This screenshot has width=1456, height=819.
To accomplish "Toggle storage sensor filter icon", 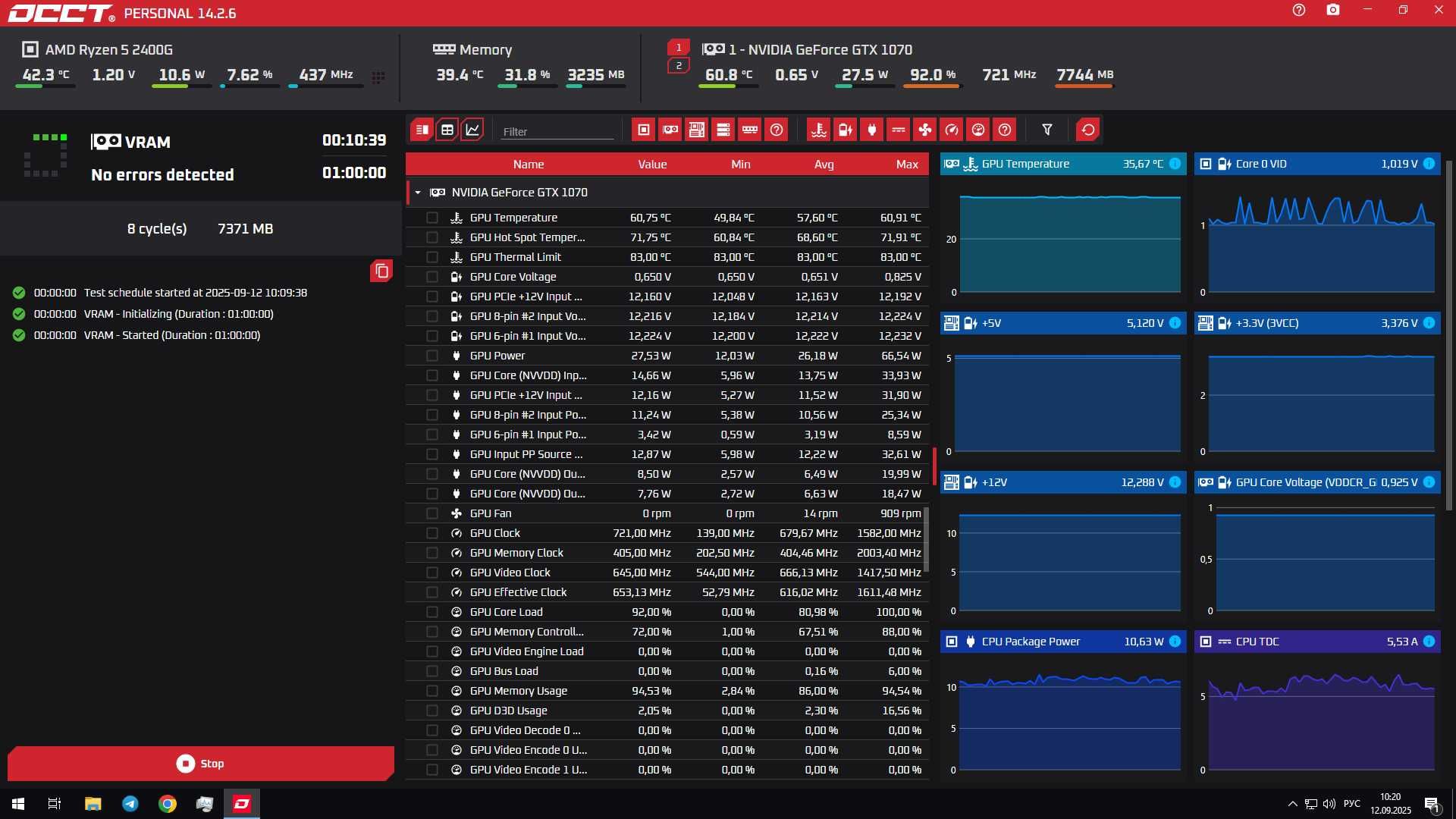I will click(x=723, y=130).
